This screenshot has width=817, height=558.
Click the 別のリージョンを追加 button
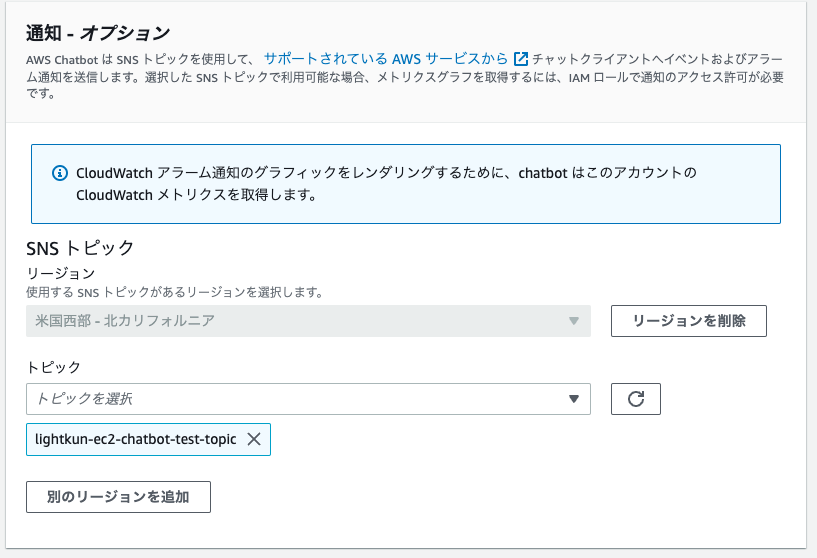pyautogui.click(x=118, y=497)
